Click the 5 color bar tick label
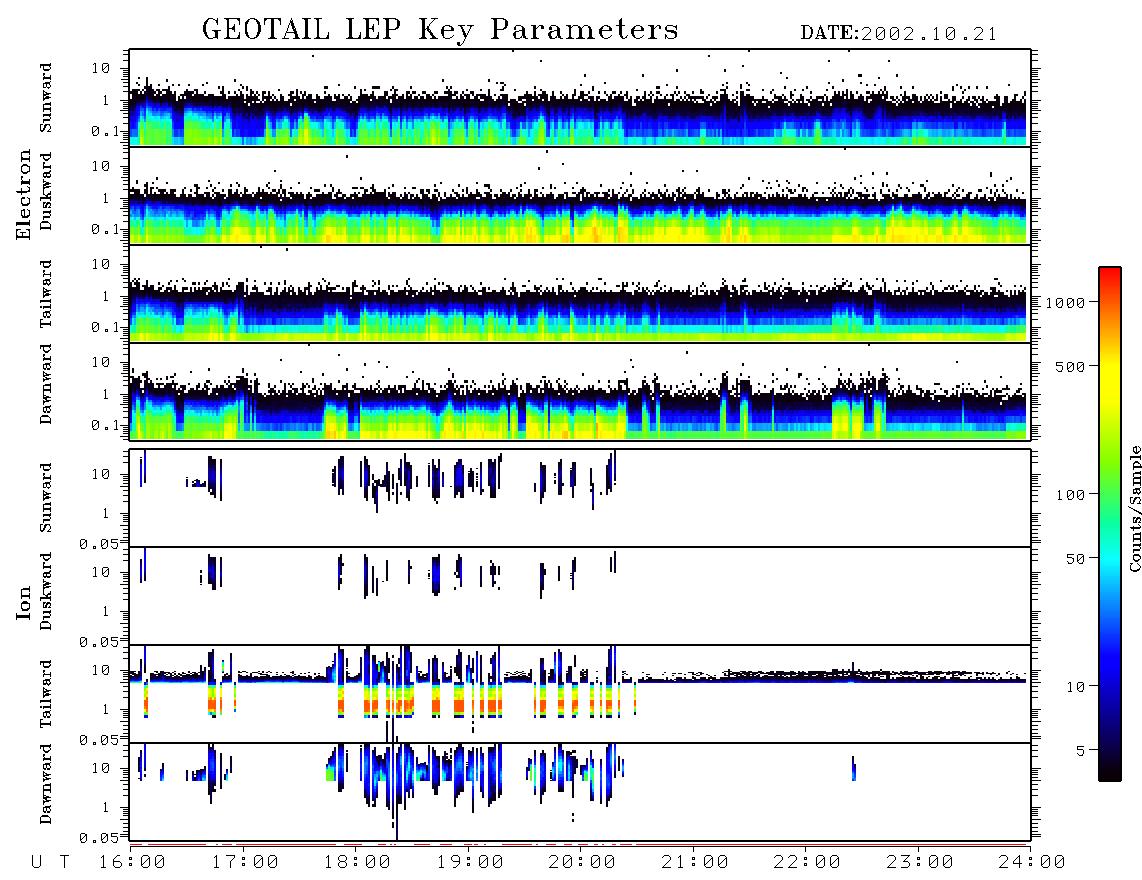This screenshot has height=880, width=1142. pyautogui.click(x=1081, y=751)
